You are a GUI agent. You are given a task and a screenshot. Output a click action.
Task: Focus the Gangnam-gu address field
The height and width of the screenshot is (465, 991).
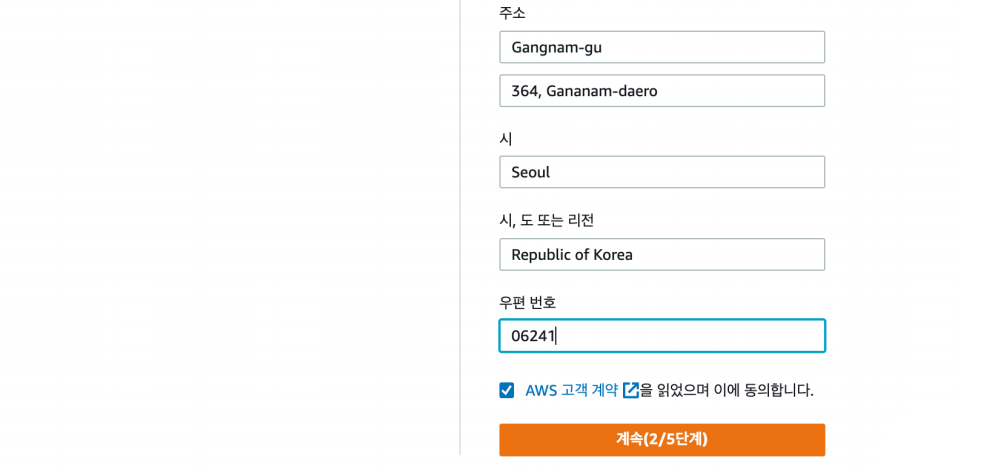click(x=662, y=47)
